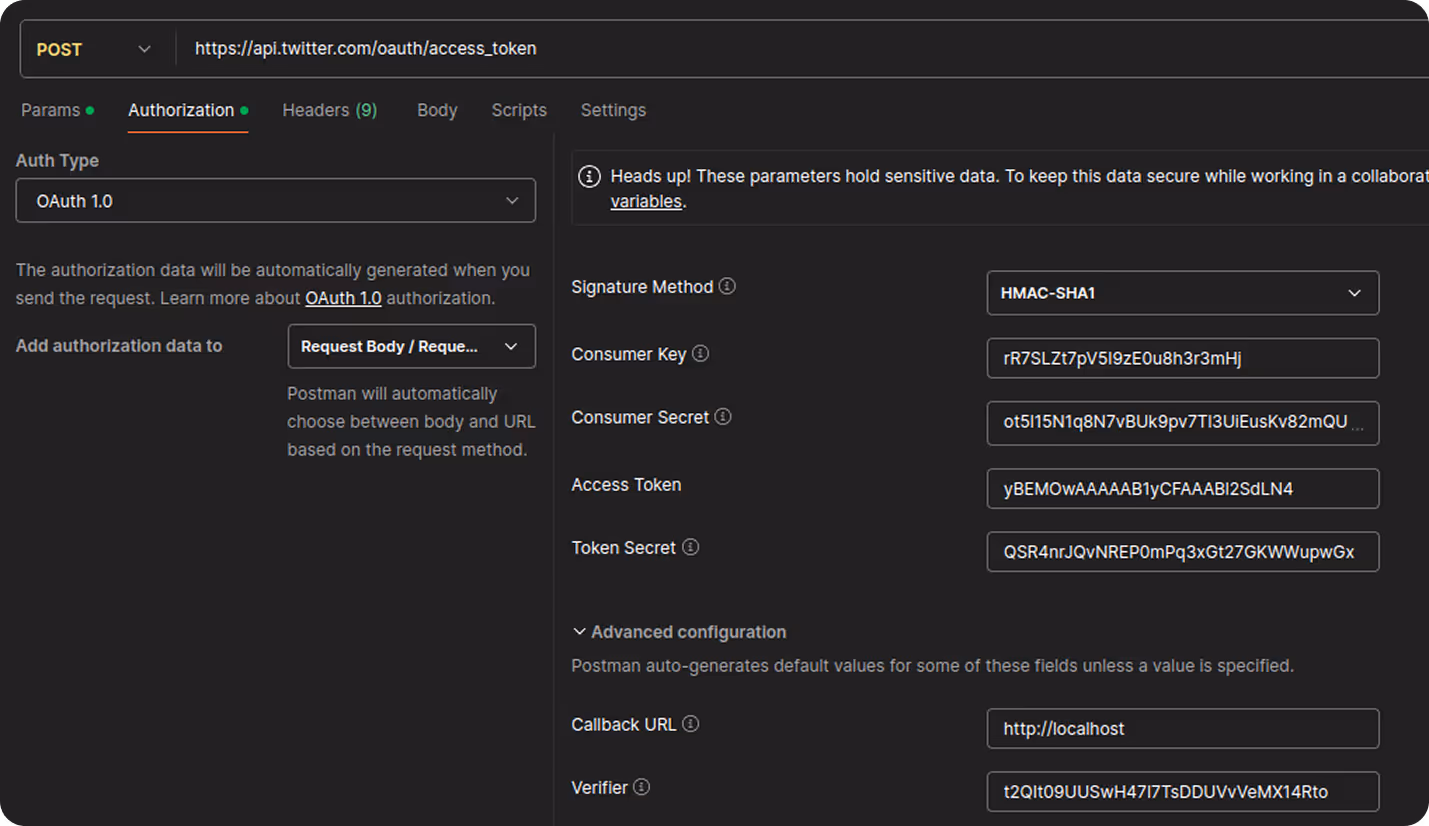The height and width of the screenshot is (826, 1429).
Task: Click the info icon next to Callback URL
Action: 690,724
